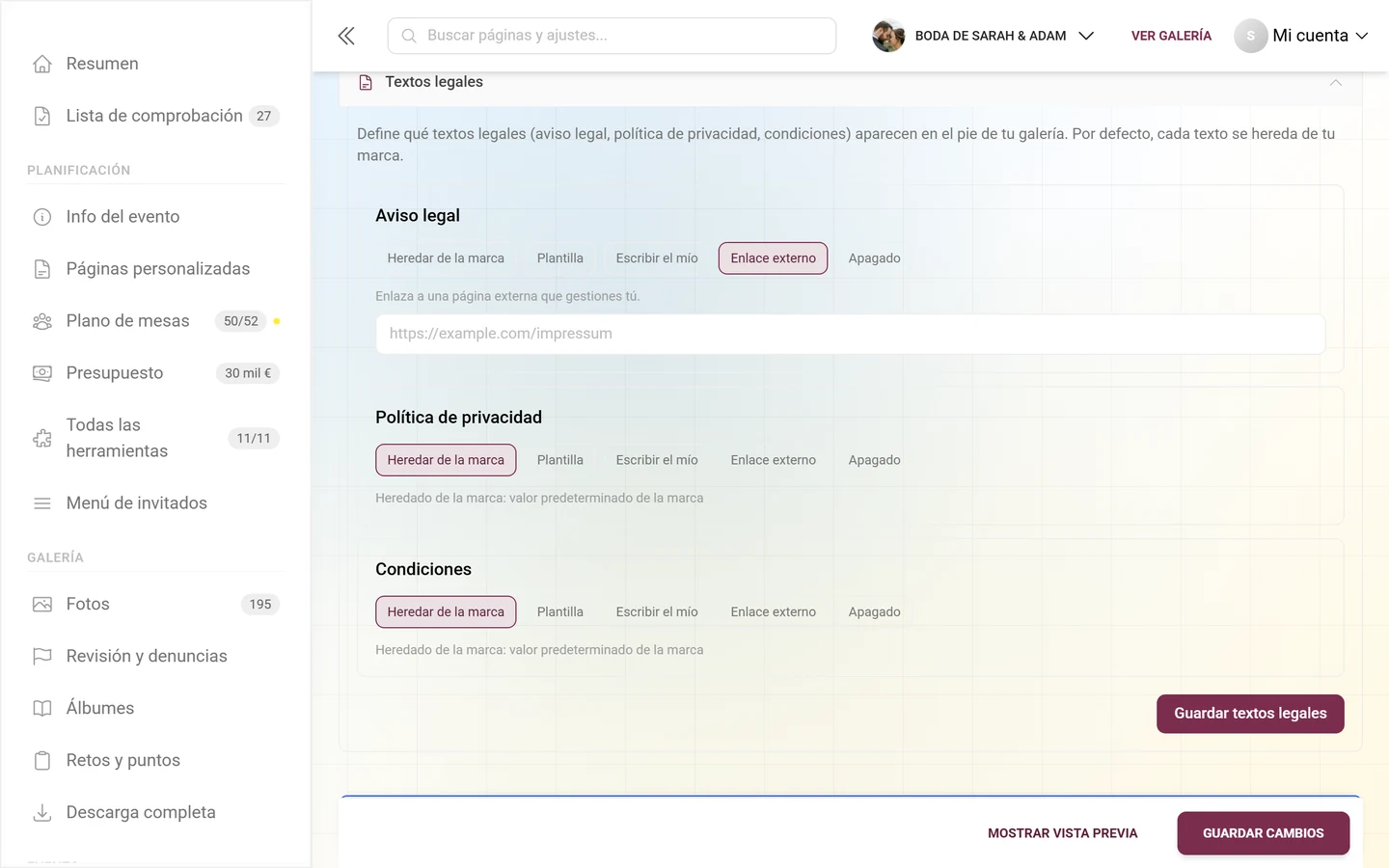Viewport: 1389px width, 868px height.
Task: Click Guardar textos legales button
Action: 1250,714
